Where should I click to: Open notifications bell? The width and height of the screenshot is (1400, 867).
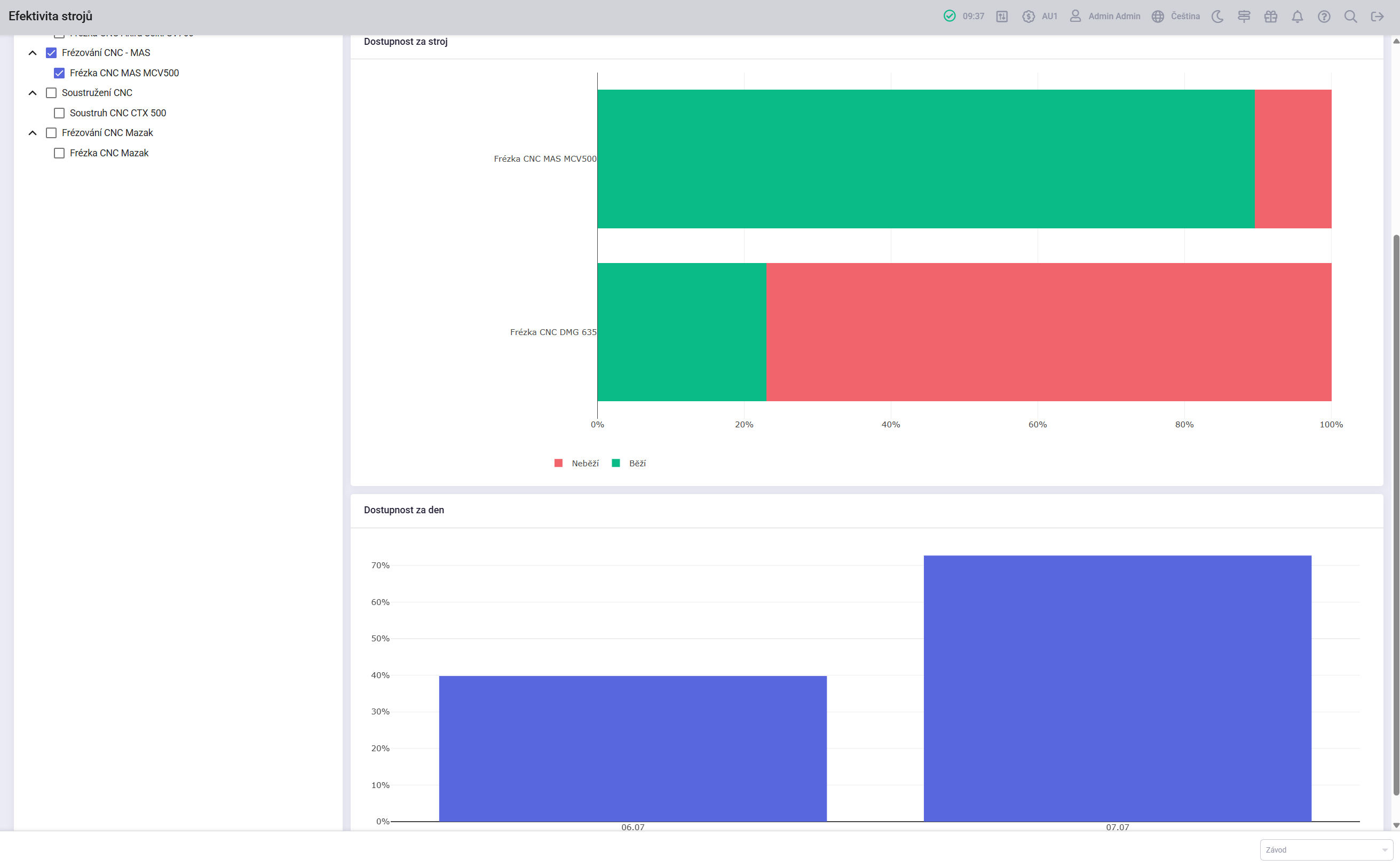(1298, 17)
